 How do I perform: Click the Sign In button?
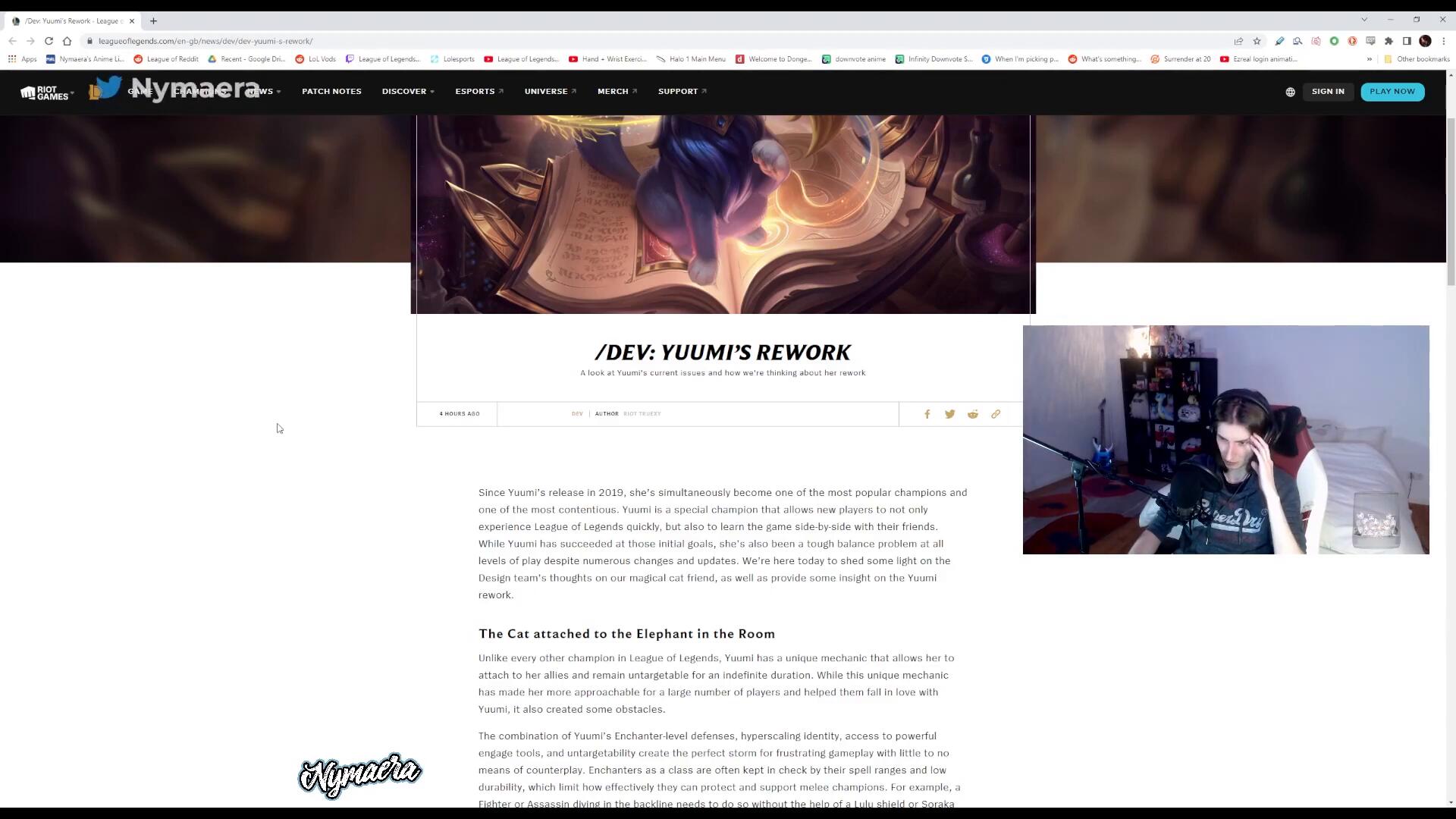pyautogui.click(x=1328, y=92)
